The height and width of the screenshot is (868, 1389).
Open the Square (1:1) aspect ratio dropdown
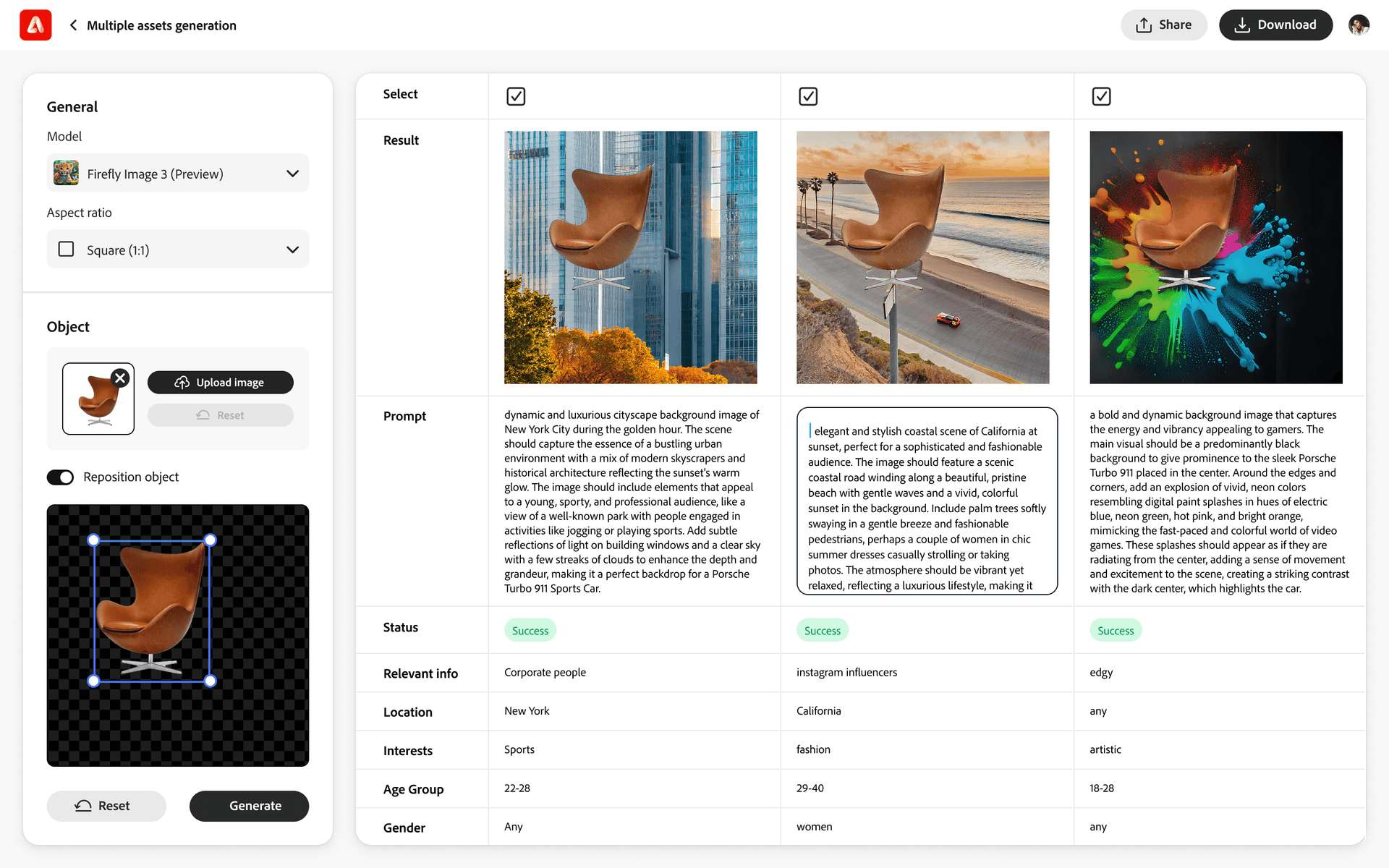pyautogui.click(x=178, y=249)
